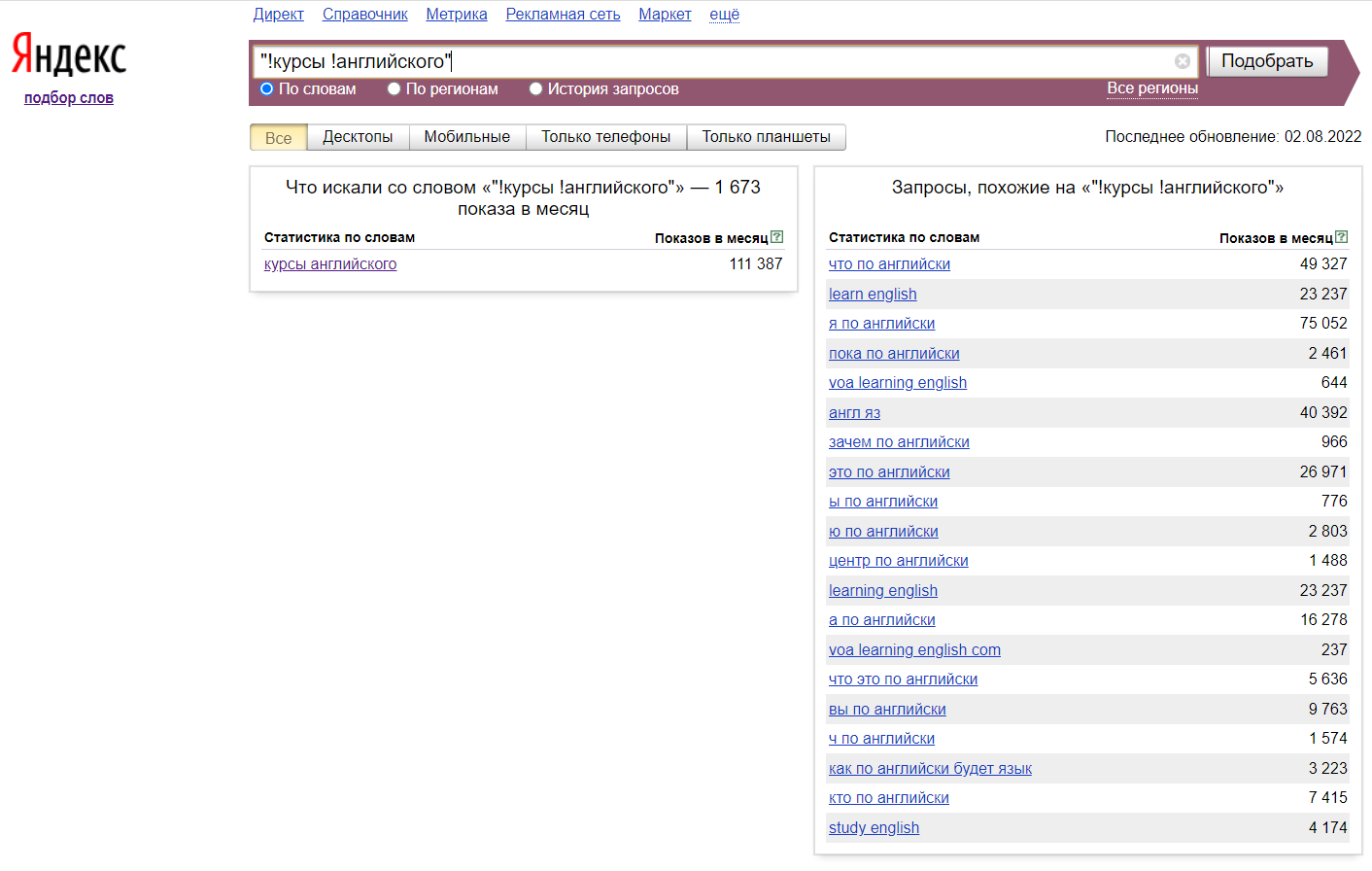Switch to the 'Мобильные' tab

click(x=466, y=137)
